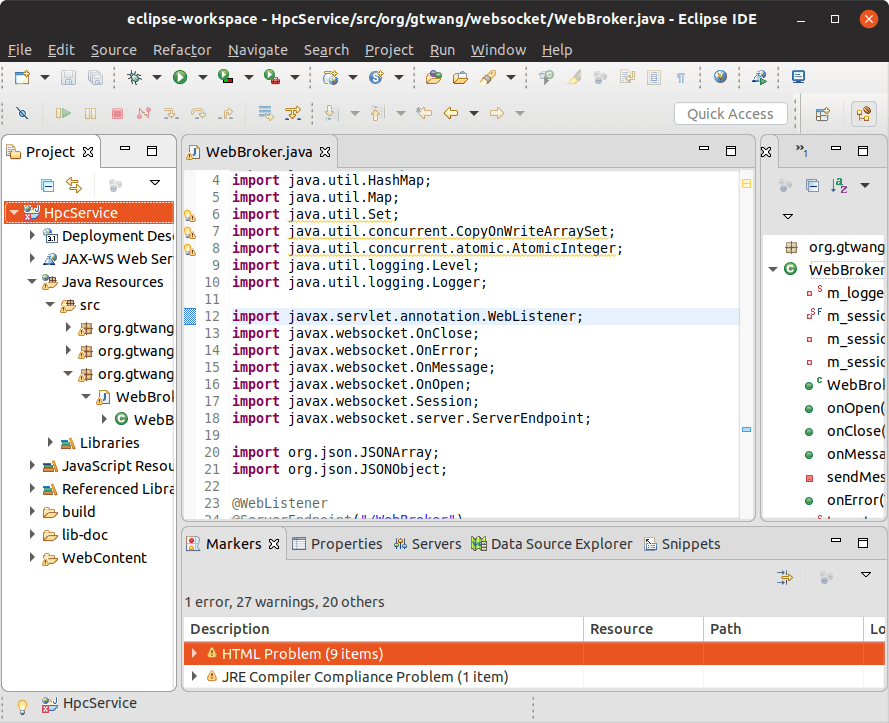This screenshot has height=723, width=889.
Task: Click the Terminate icon in debug toolbar
Action: (115, 114)
